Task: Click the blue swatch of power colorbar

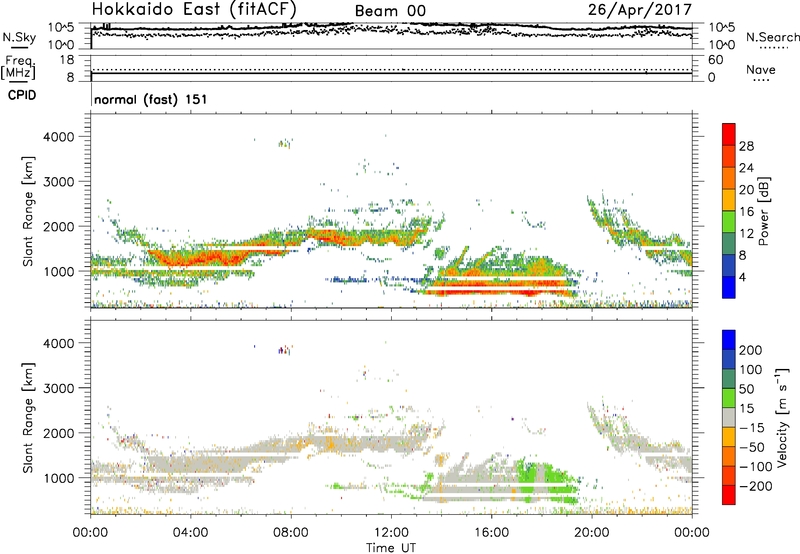Action: [729, 287]
